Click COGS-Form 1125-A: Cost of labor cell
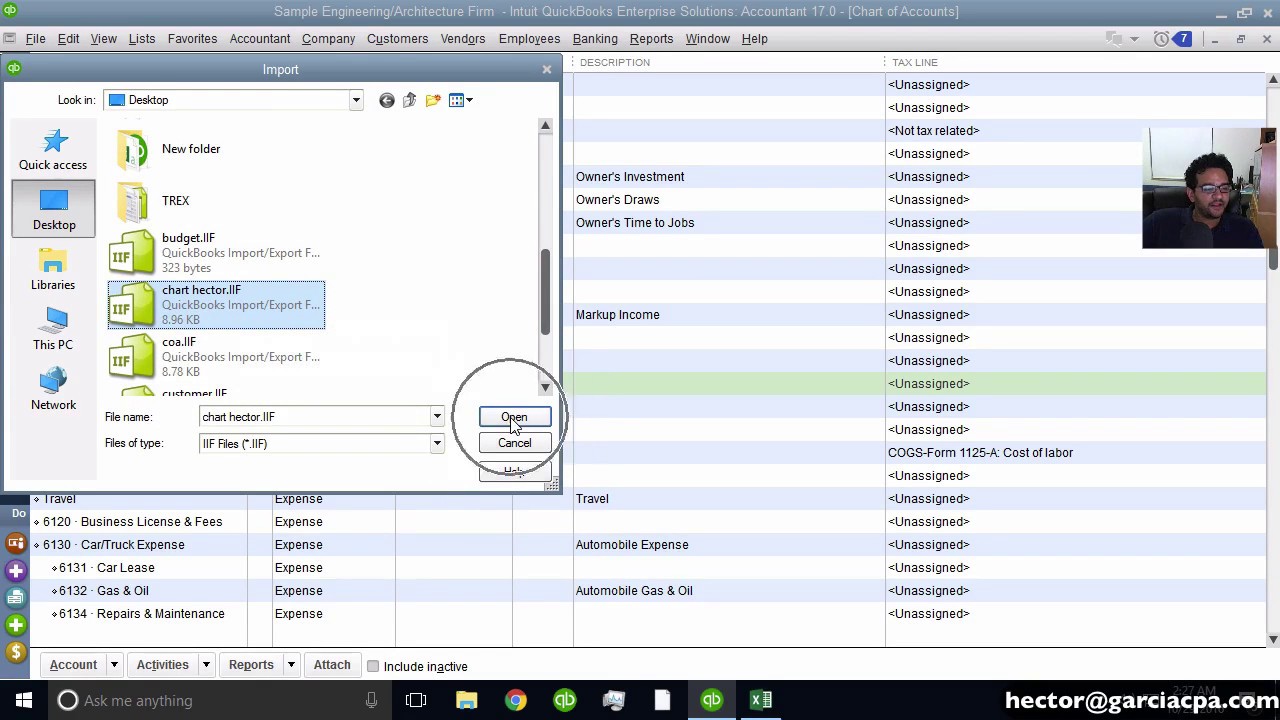Screen dimensions: 1280x720 (x=980, y=453)
